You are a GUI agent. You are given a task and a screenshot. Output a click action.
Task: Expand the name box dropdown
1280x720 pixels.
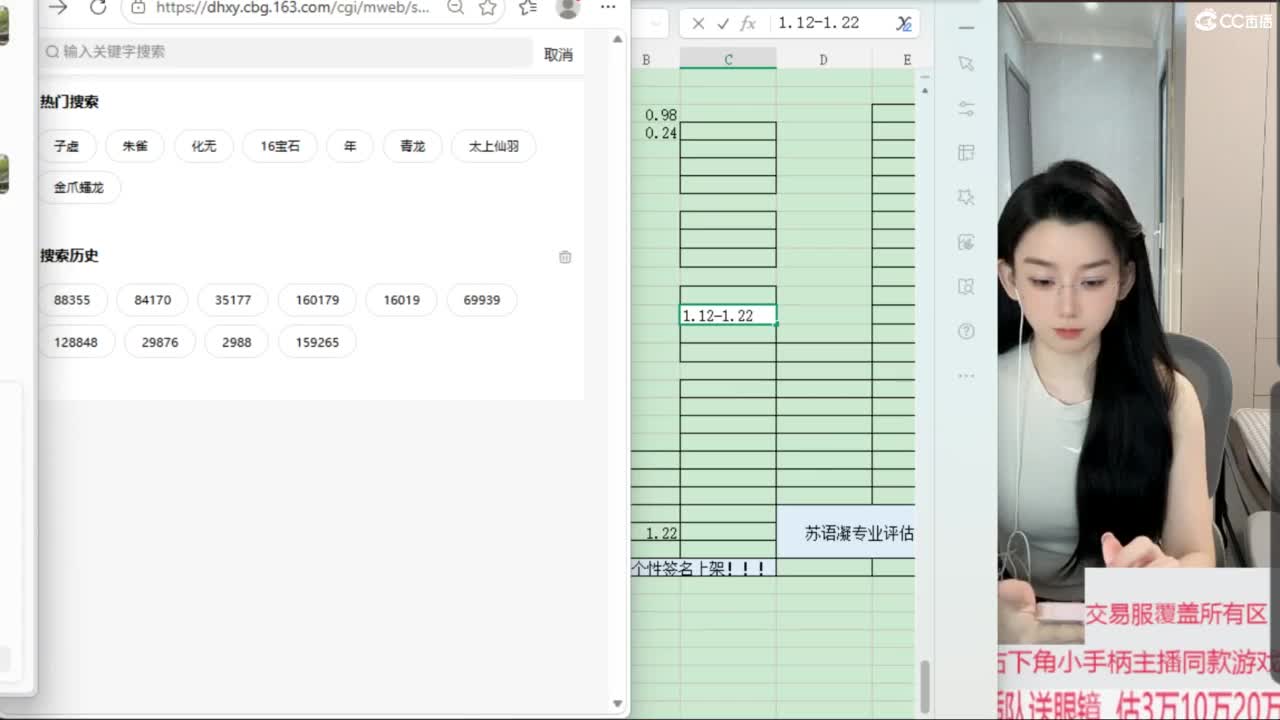tap(655, 23)
